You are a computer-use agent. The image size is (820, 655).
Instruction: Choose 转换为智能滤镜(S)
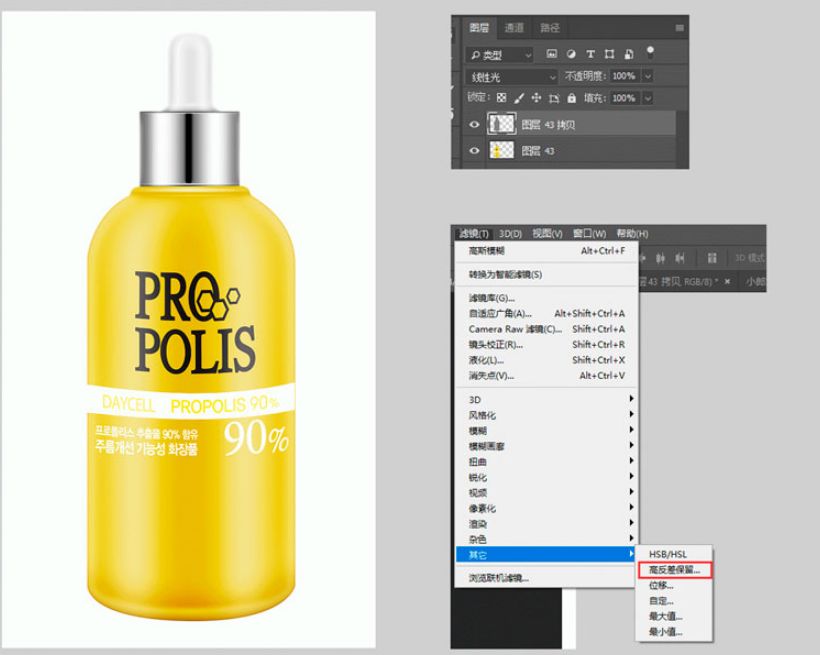tap(546, 275)
